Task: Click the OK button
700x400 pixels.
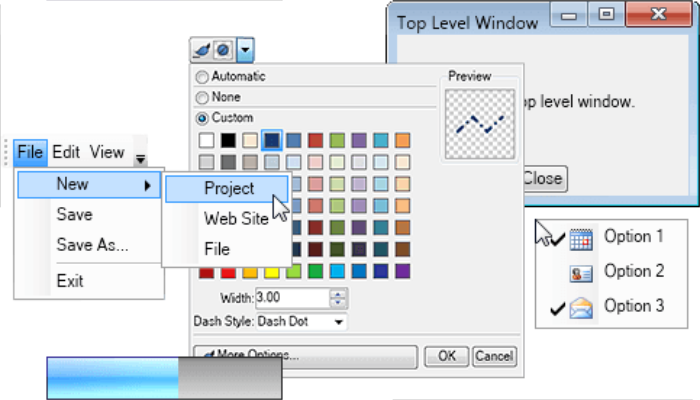Action: click(x=446, y=356)
